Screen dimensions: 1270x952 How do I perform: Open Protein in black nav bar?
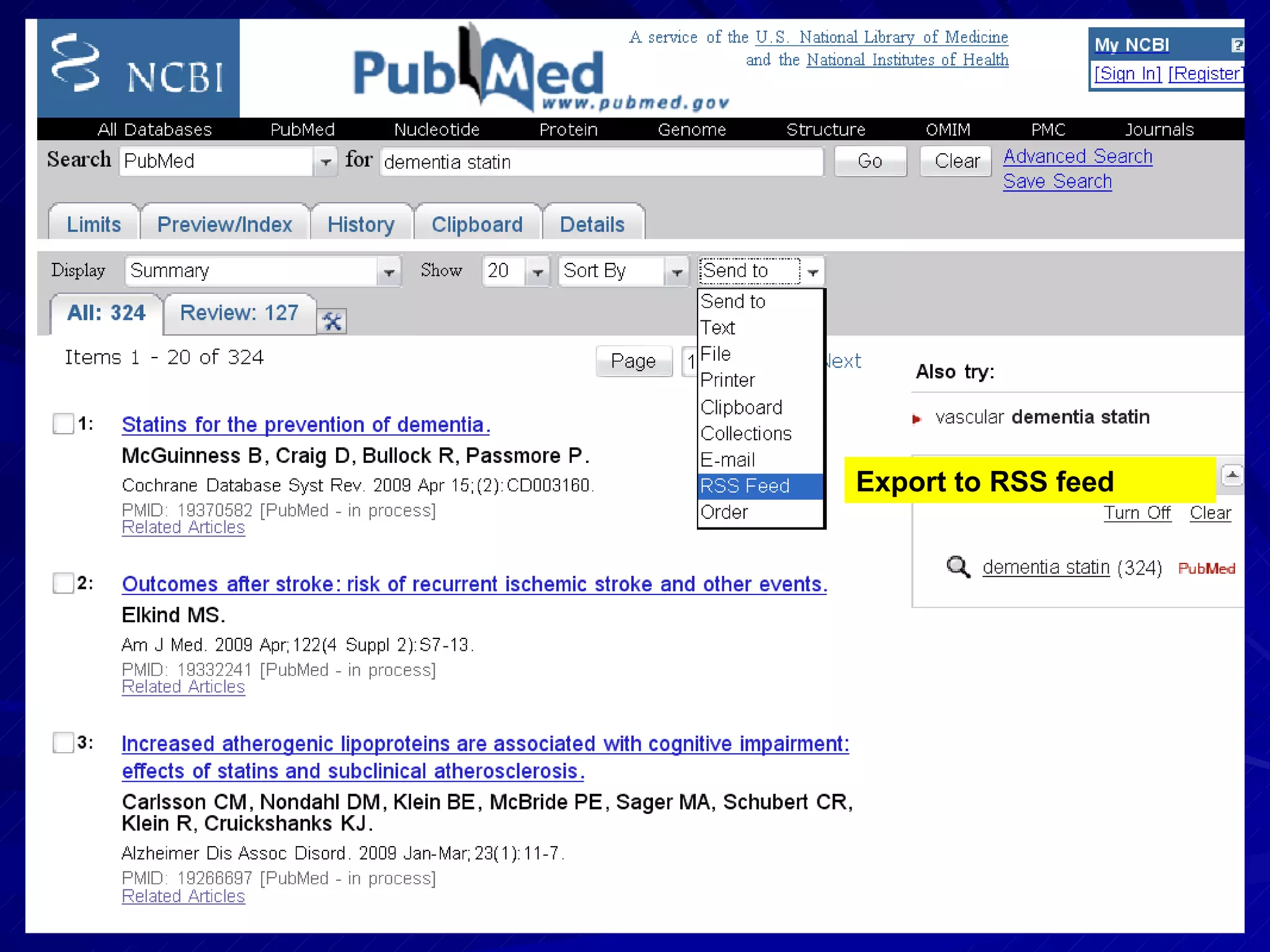pos(568,130)
